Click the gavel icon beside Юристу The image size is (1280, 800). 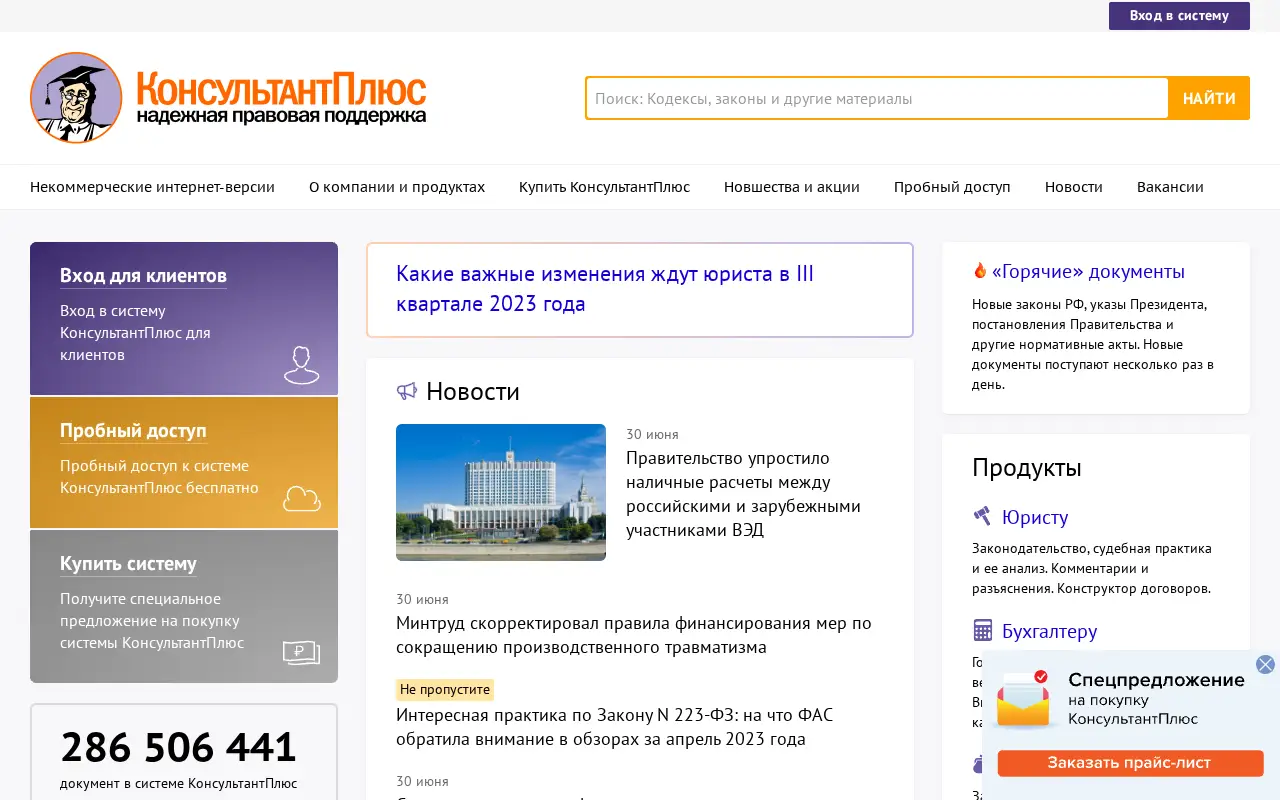click(x=982, y=517)
